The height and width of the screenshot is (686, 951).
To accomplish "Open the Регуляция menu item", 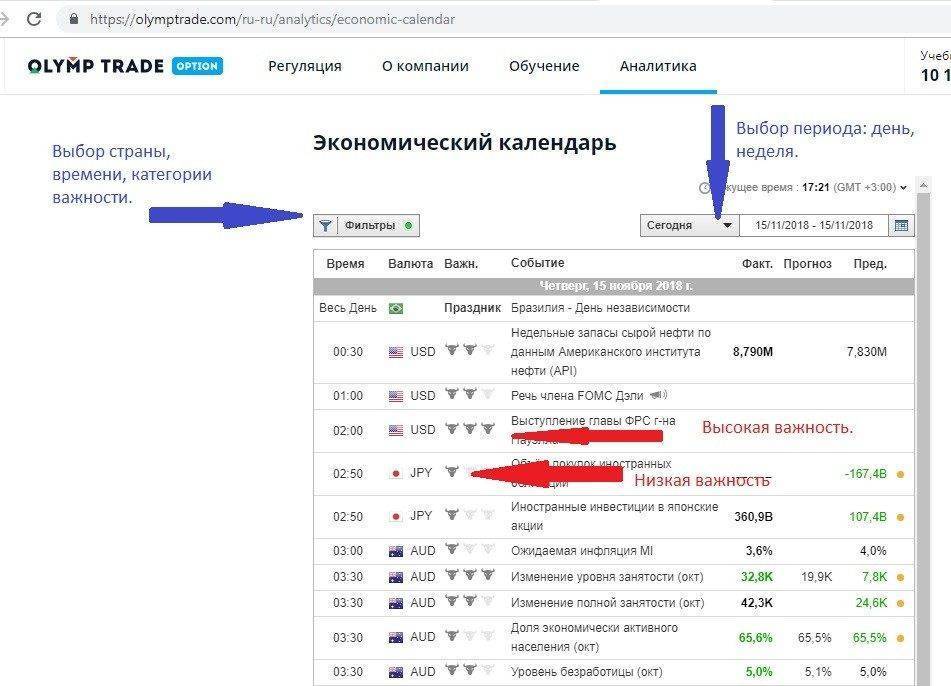I will point(304,66).
